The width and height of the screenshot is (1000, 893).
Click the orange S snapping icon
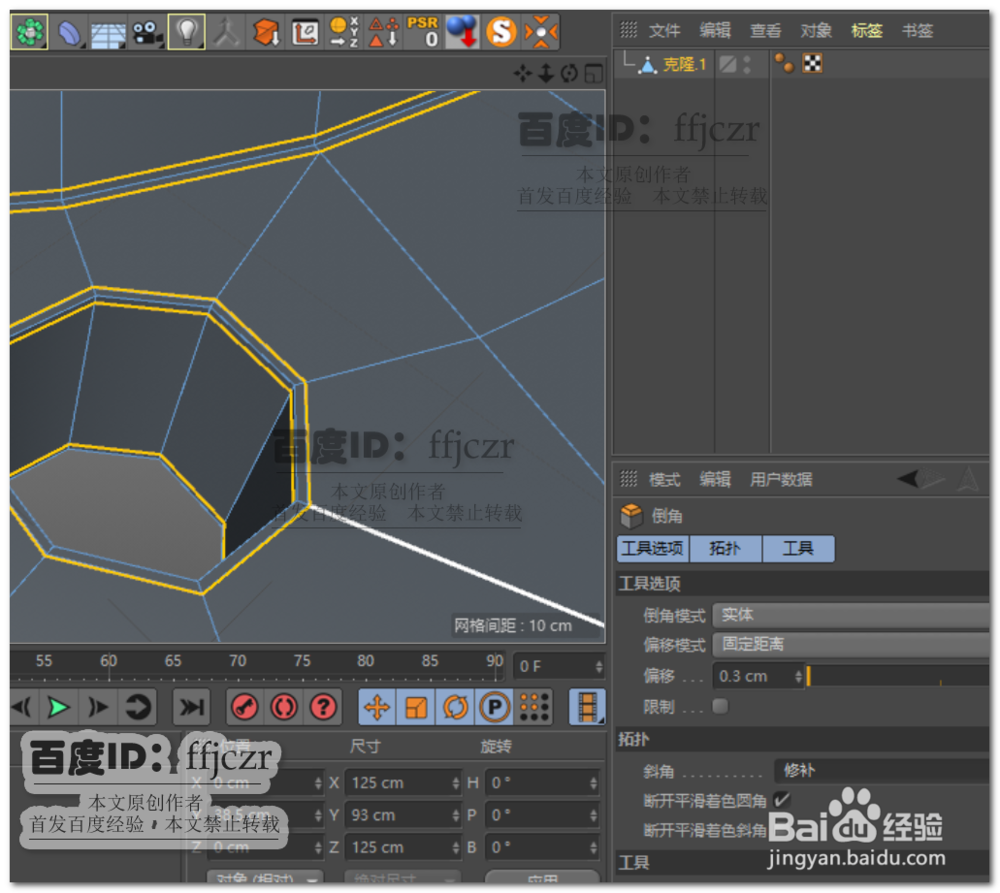point(501,32)
